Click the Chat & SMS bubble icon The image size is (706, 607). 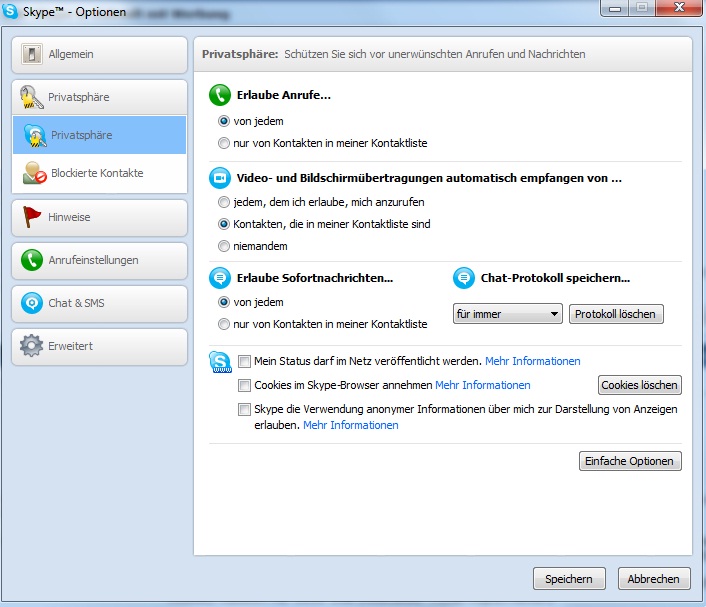point(32,303)
